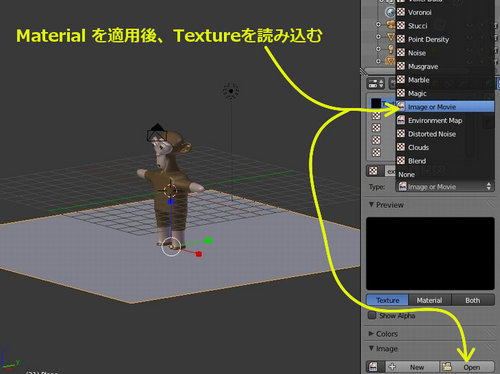The height and width of the screenshot is (374, 500).
Task: Click the Distorted Noise texture icon
Action: (401, 134)
